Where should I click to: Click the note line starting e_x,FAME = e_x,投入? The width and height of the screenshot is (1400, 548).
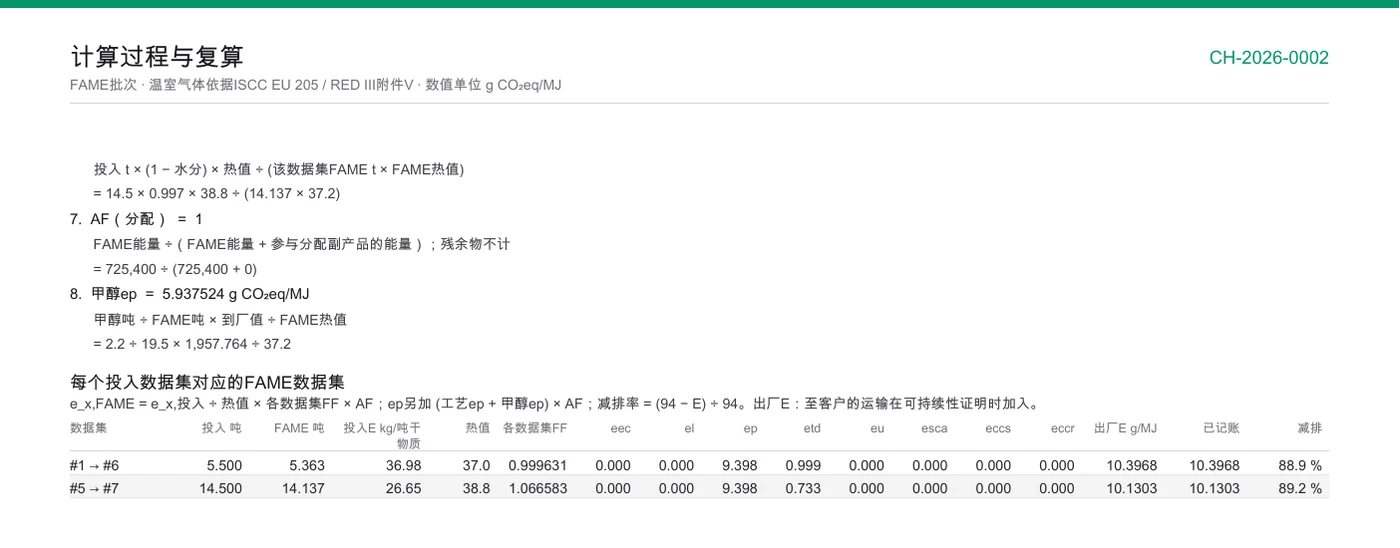pos(556,404)
